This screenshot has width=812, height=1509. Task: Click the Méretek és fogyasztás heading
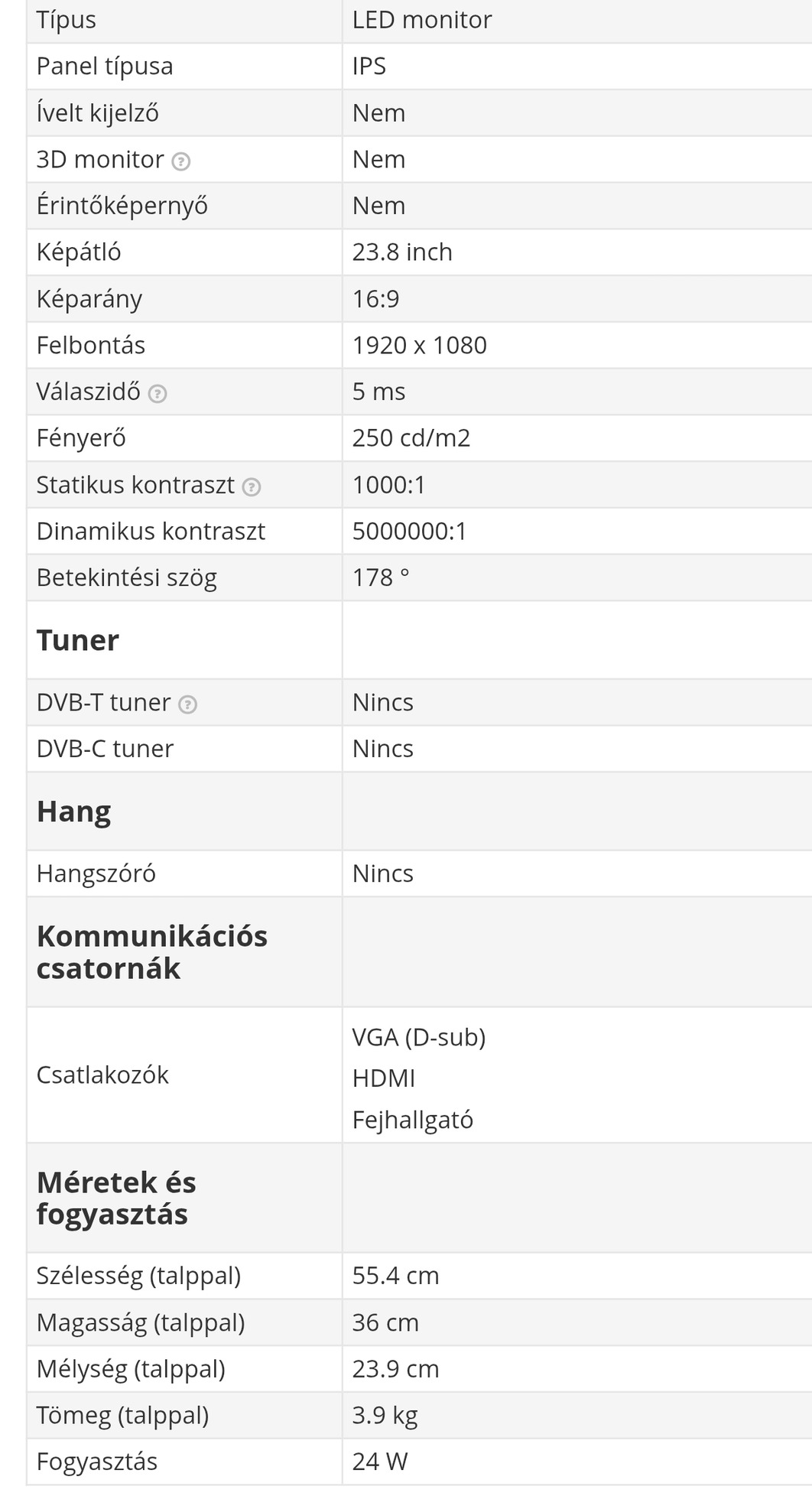click(x=116, y=1198)
